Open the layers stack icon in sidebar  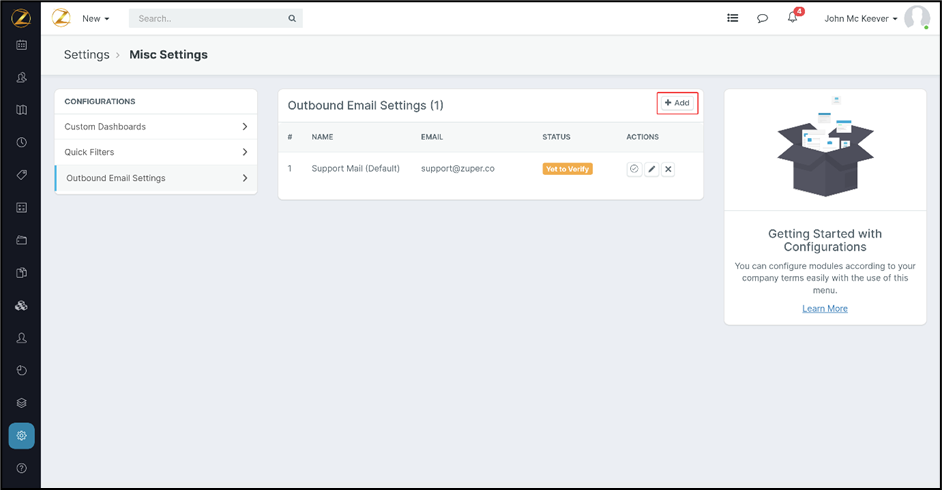tap(22, 403)
